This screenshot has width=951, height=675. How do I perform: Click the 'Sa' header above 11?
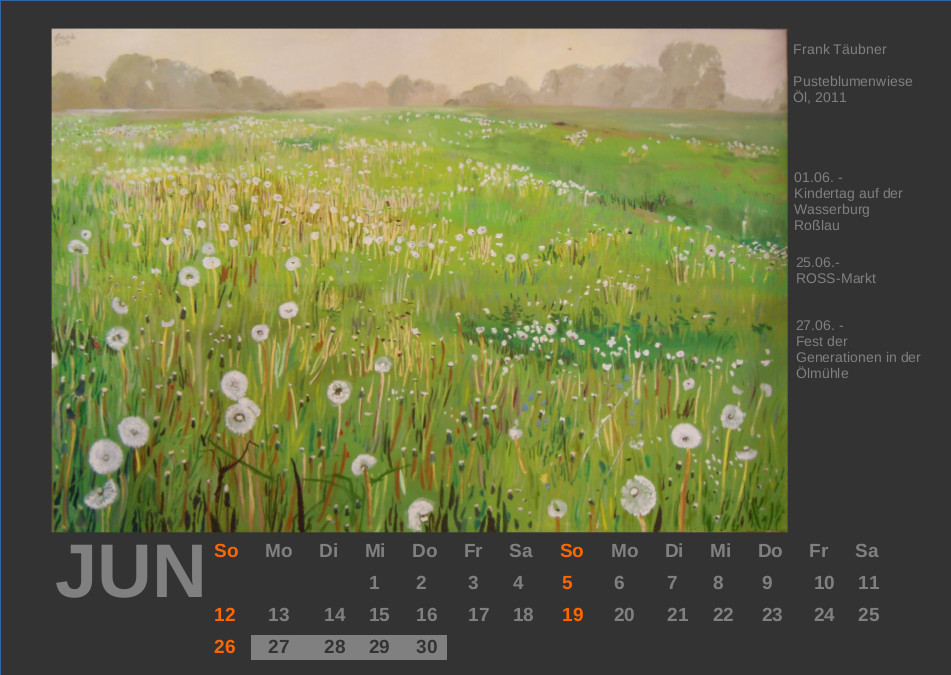tap(867, 551)
